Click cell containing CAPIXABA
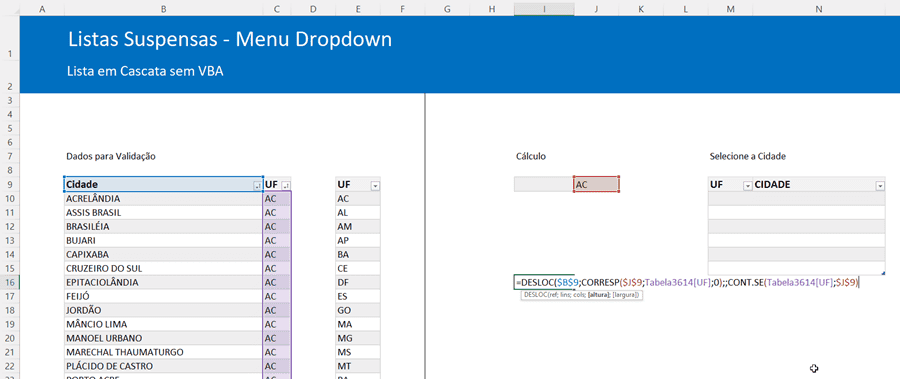The height and width of the screenshot is (380, 900). [x=164, y=254]
